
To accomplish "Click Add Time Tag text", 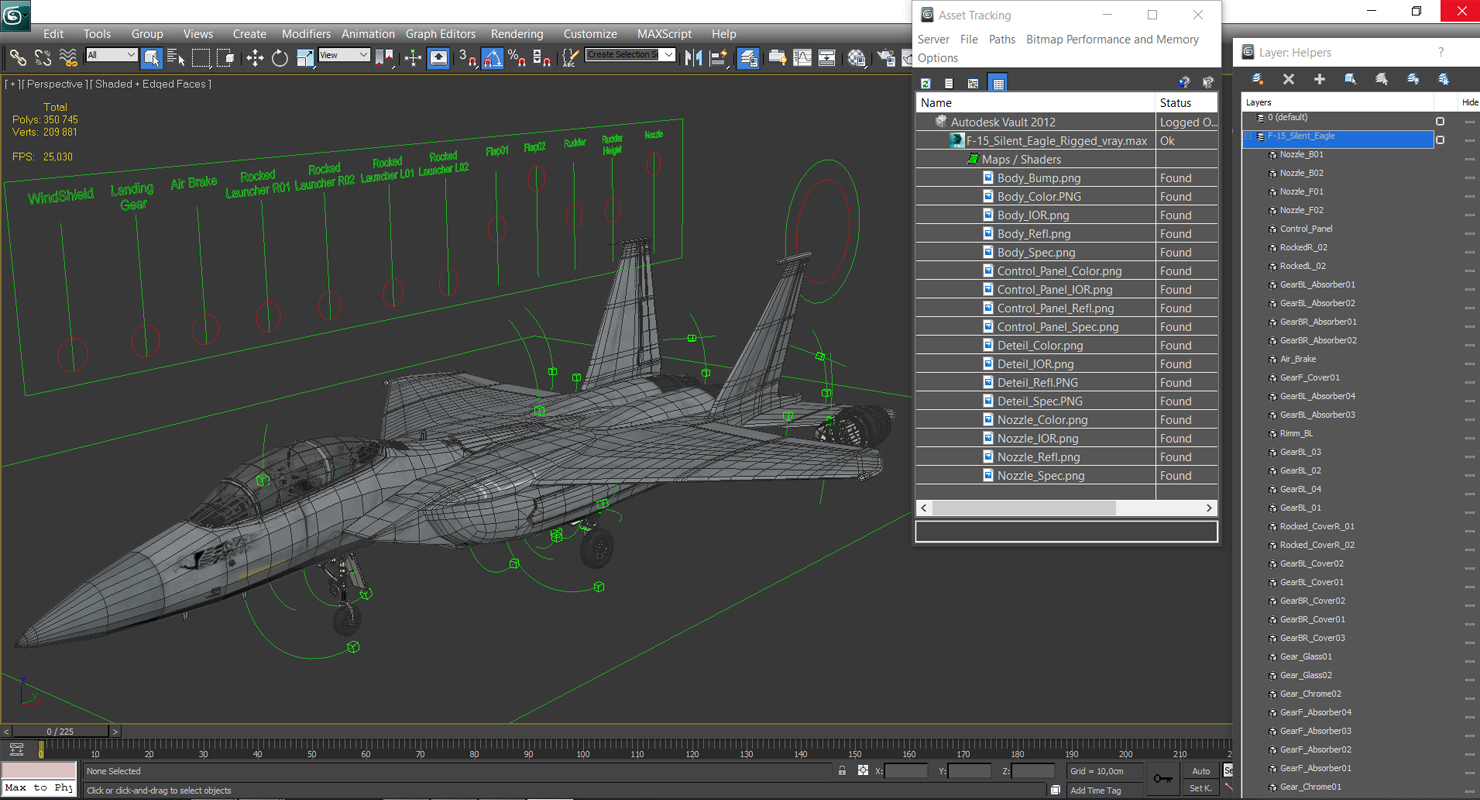I will click(x=1095, y=790).
